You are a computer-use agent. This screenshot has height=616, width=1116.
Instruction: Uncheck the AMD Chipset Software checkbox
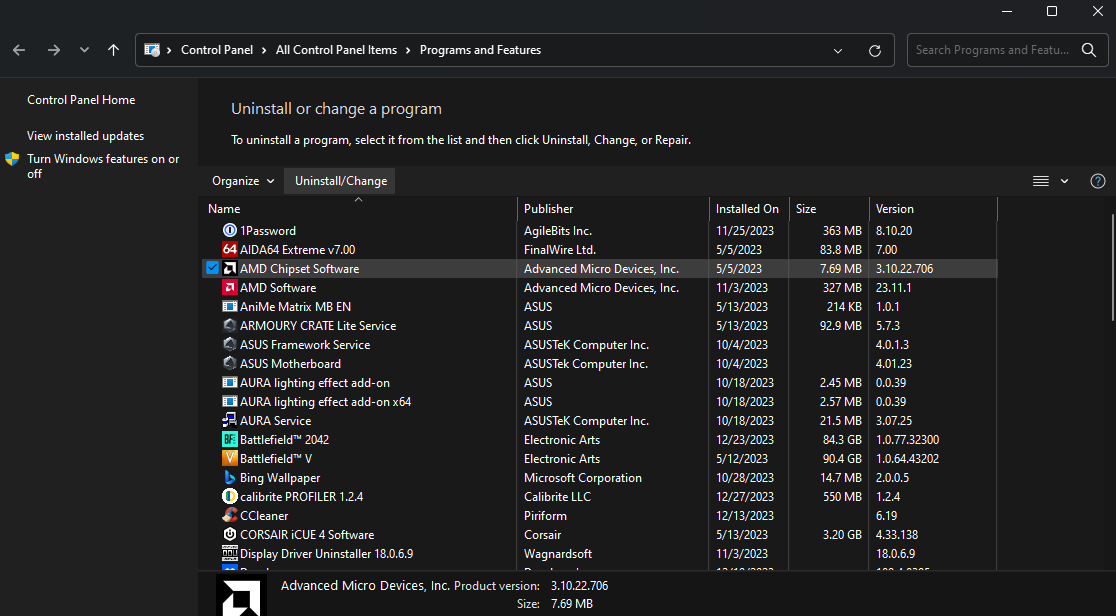(213, 269)
